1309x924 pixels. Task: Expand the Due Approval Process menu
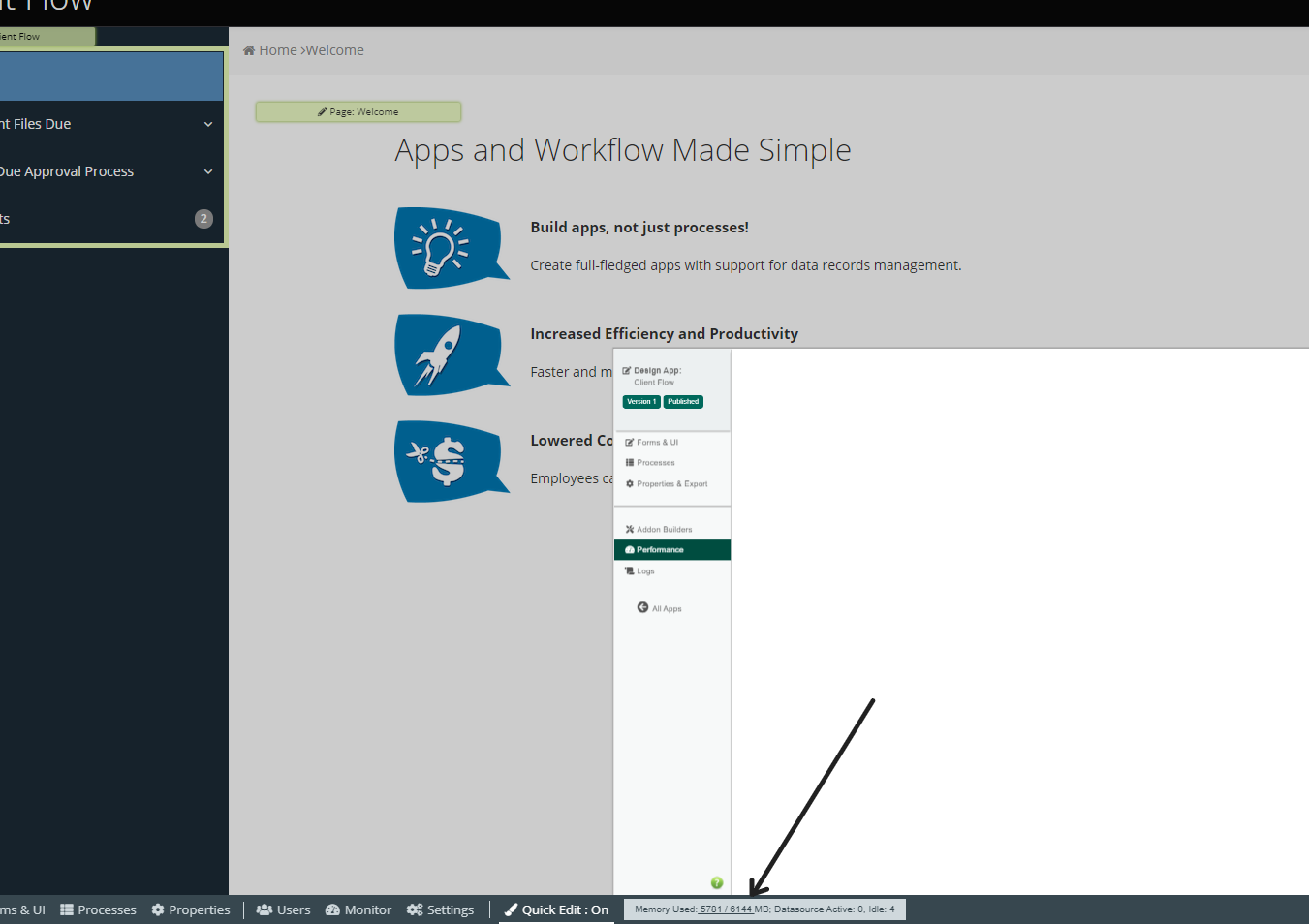(111, 171)
